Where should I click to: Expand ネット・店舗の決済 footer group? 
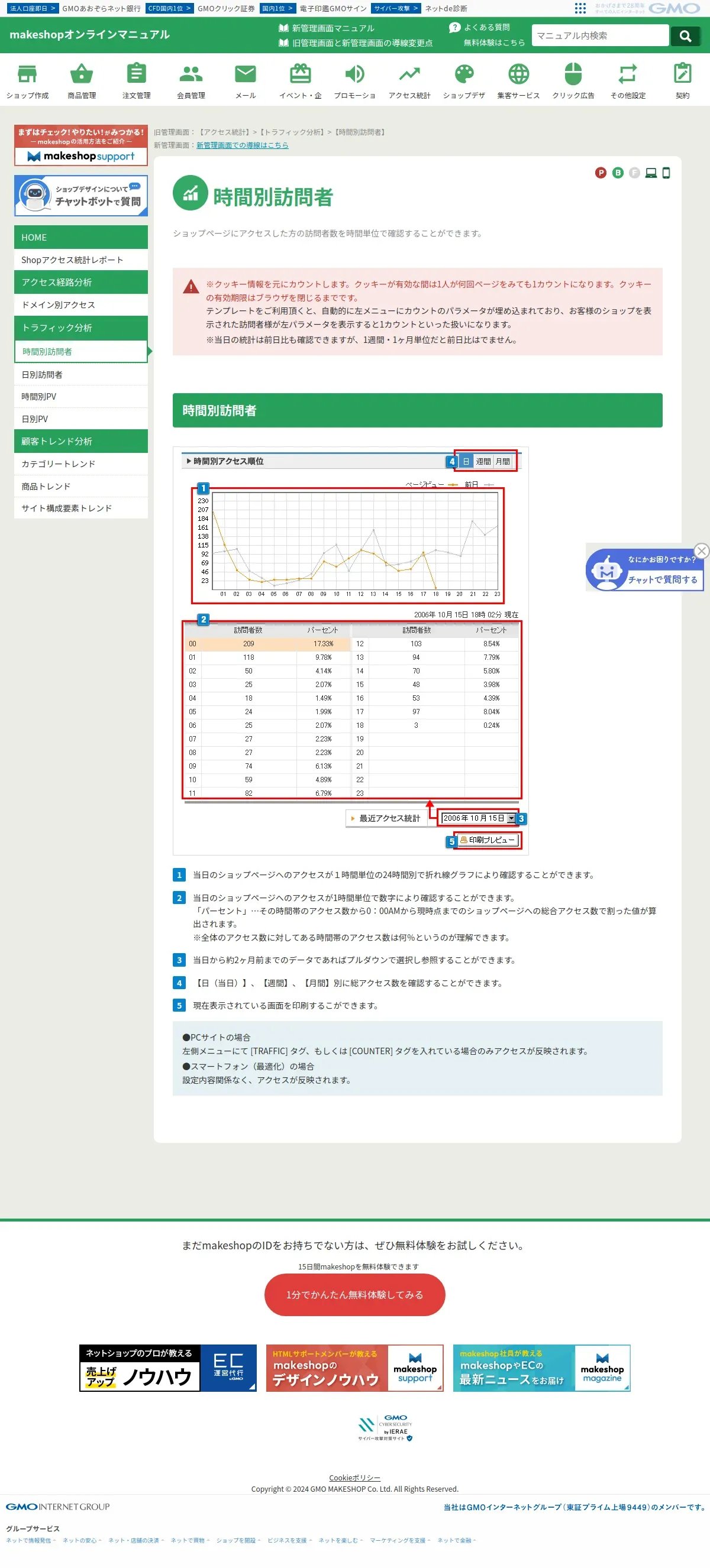[136, 1541]
